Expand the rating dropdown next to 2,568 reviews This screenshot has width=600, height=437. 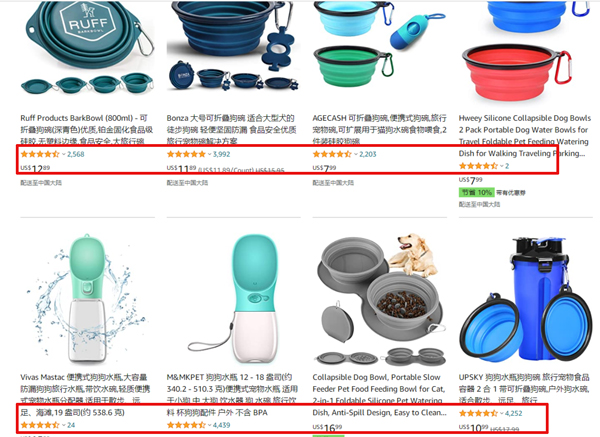click(64, 154)
